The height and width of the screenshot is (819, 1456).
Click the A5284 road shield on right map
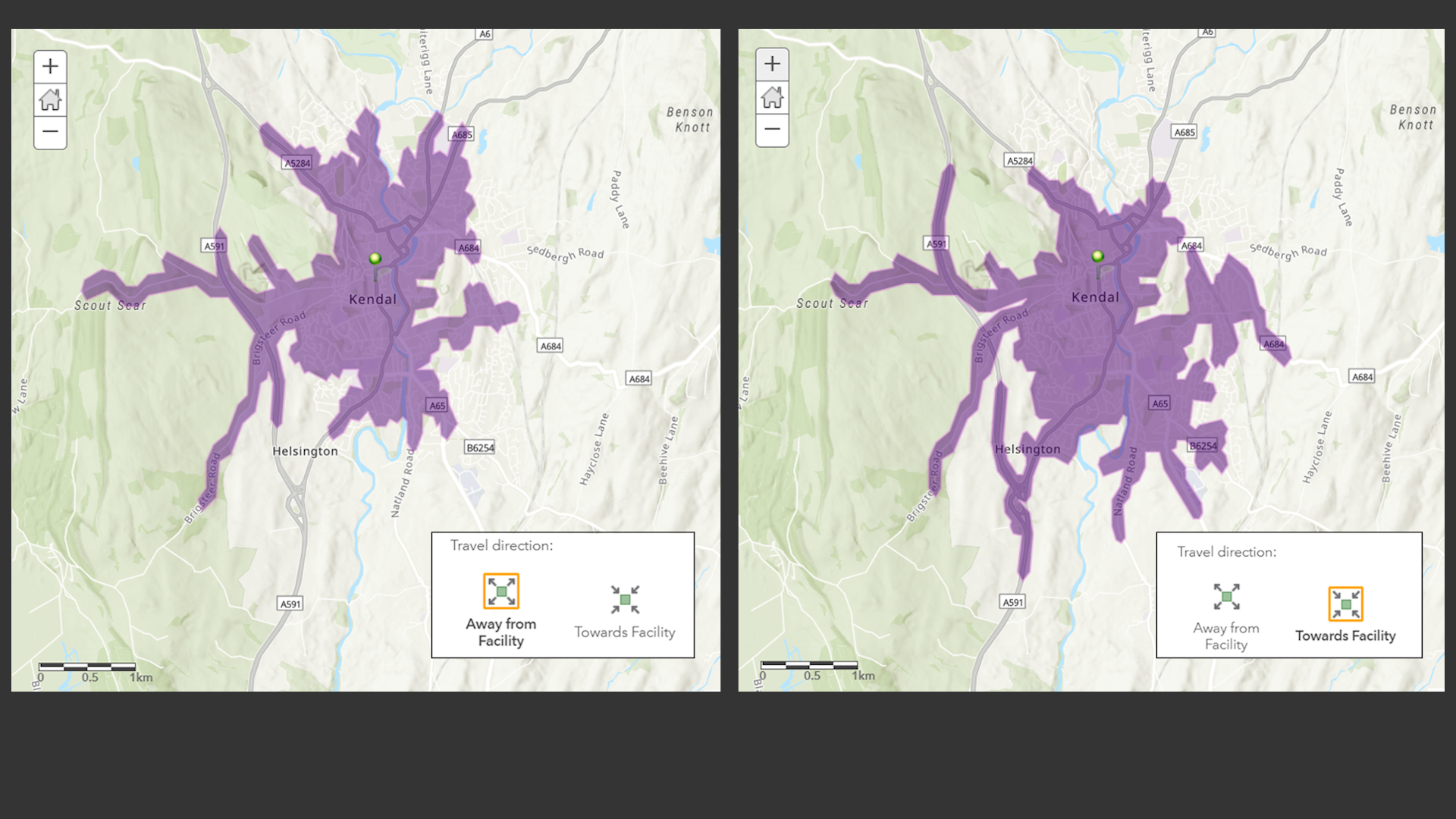(1020, 161)
